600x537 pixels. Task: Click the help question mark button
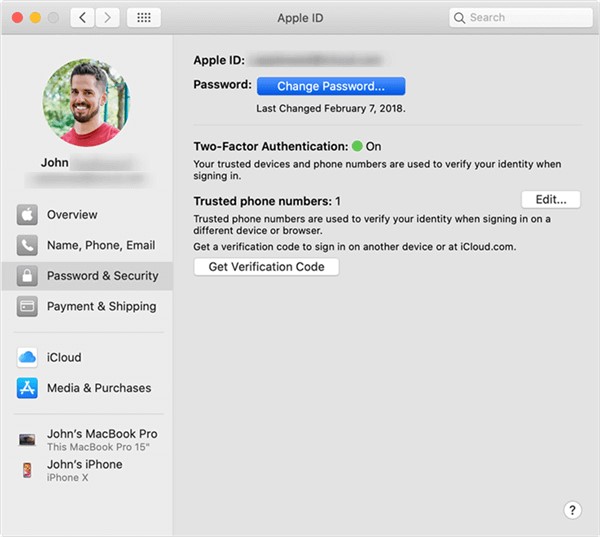[x=572, y=510]
